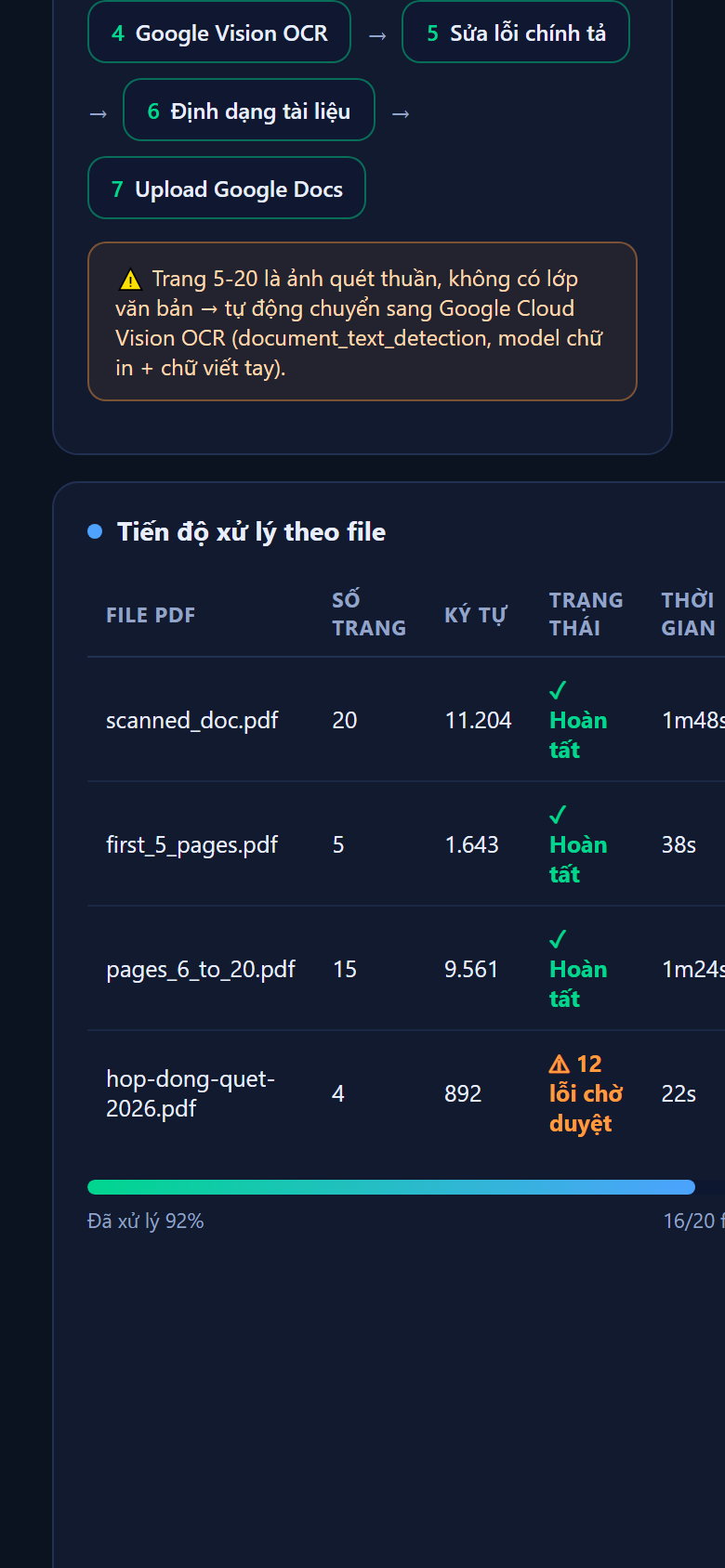Click the green checkmark for pages_6_to_20.pdf

[x=558, y=939]
